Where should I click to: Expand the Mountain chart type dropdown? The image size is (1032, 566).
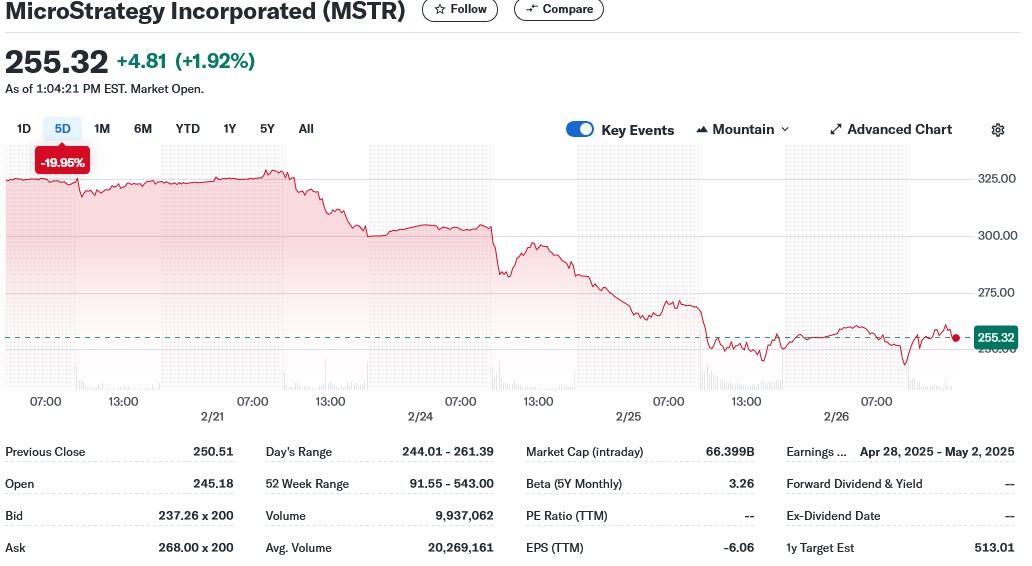tap(743, 130)
